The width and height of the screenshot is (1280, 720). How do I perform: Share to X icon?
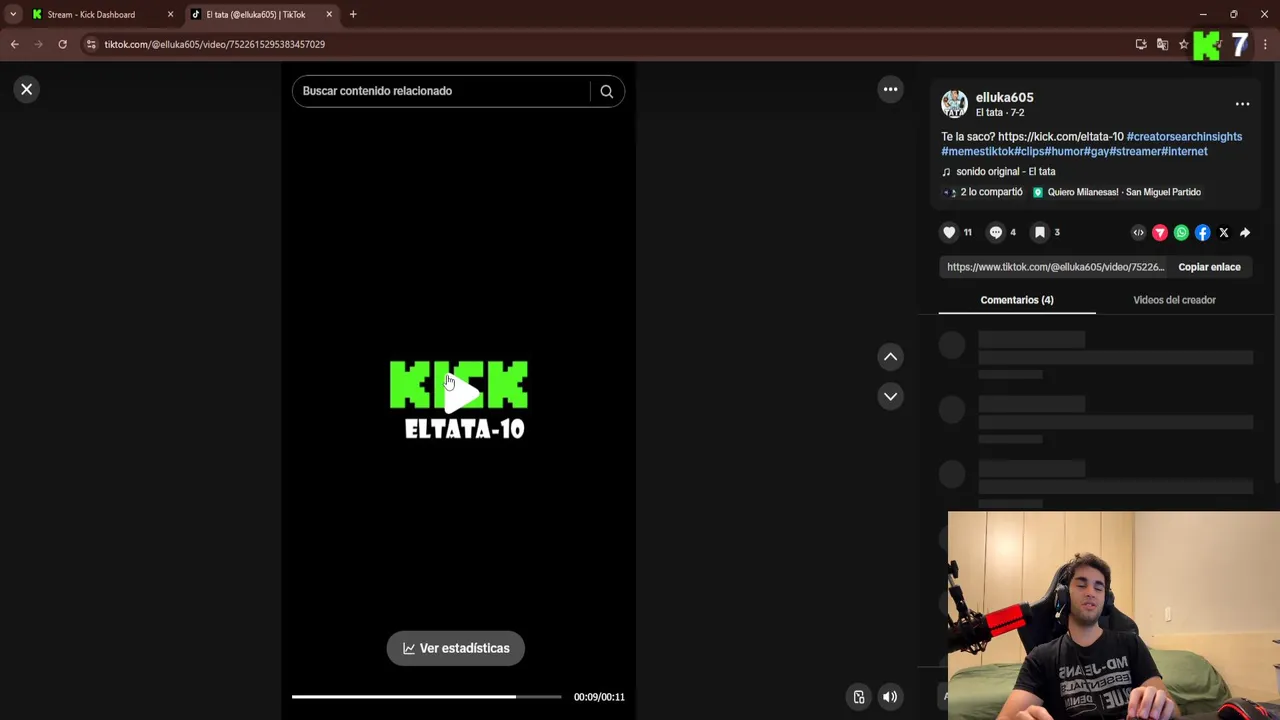pos(1223,233)
